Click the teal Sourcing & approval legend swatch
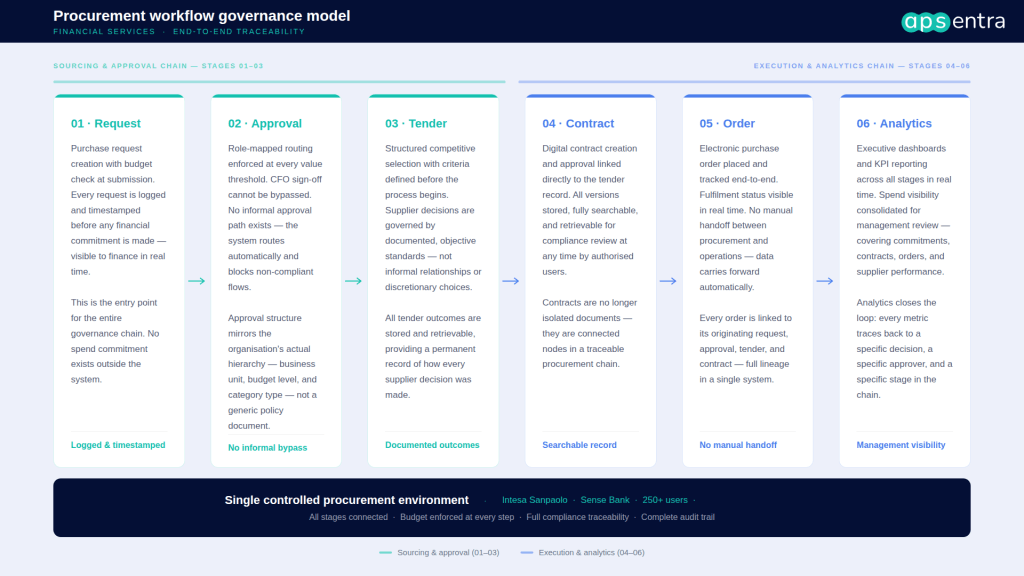Screen dimensions: 1024x576 [385, 552]
